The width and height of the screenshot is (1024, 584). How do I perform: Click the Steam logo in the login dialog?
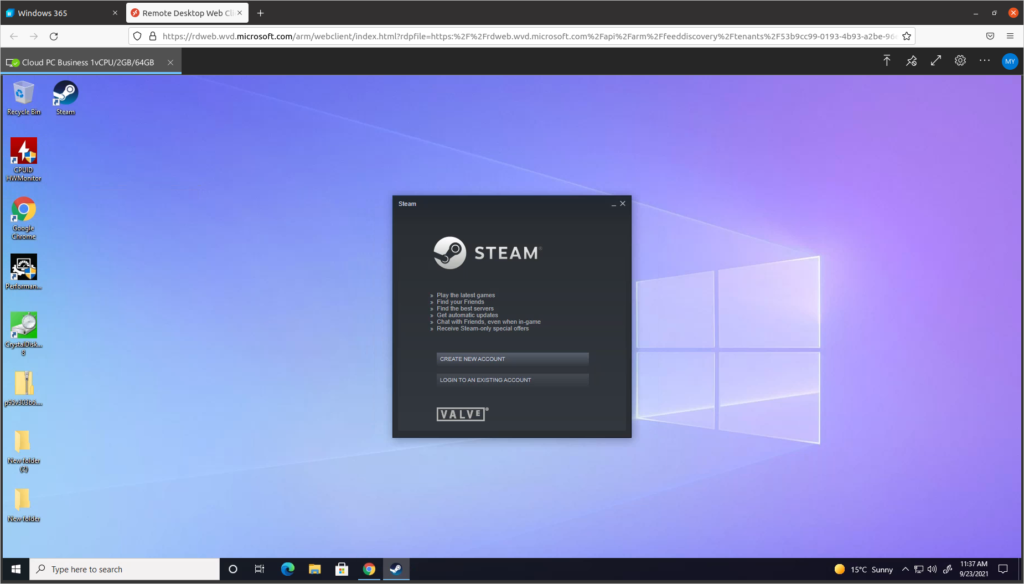pos(487,253)
